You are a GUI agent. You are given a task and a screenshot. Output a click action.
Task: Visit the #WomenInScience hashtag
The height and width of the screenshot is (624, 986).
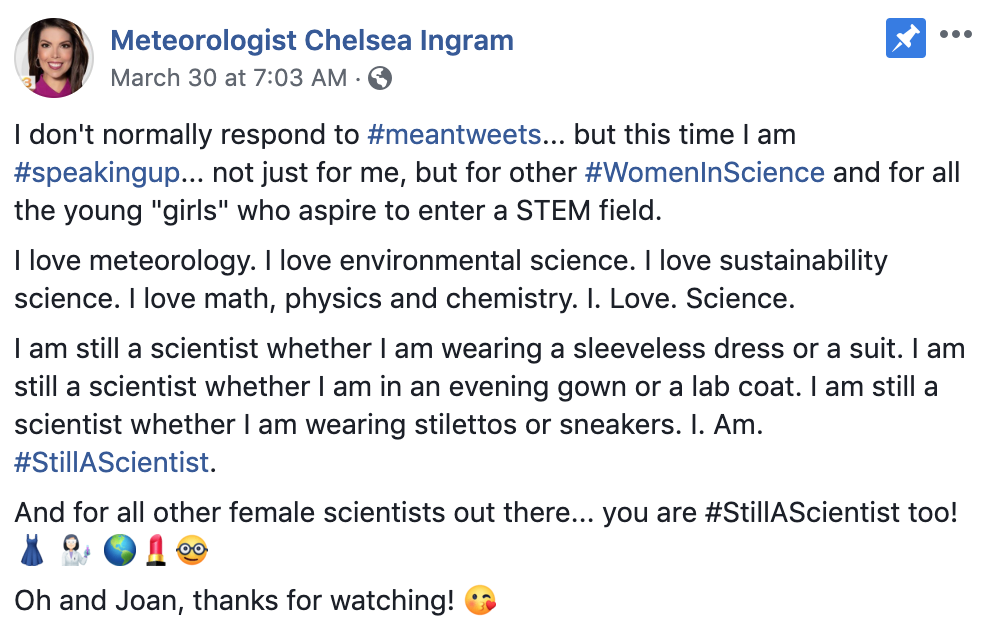pos(704,172)
